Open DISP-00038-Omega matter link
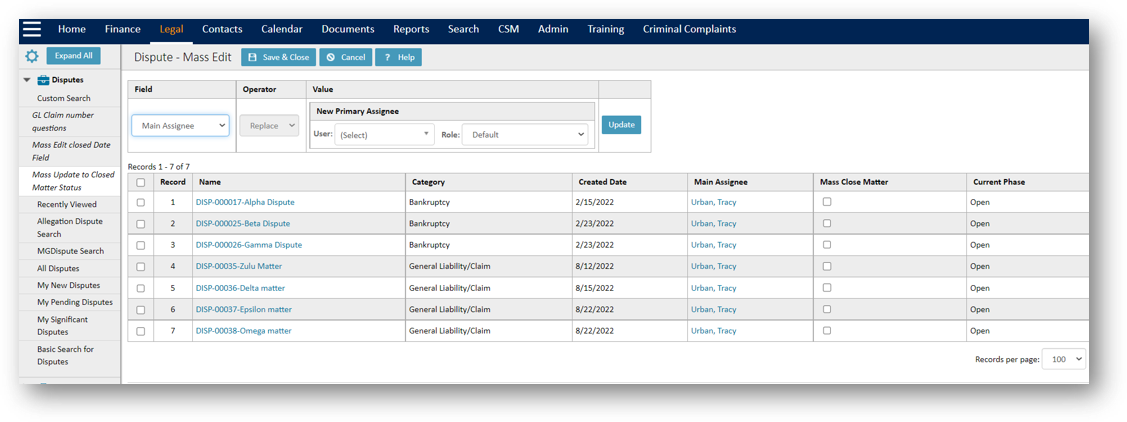1127x422 pixels. [244, 331]
